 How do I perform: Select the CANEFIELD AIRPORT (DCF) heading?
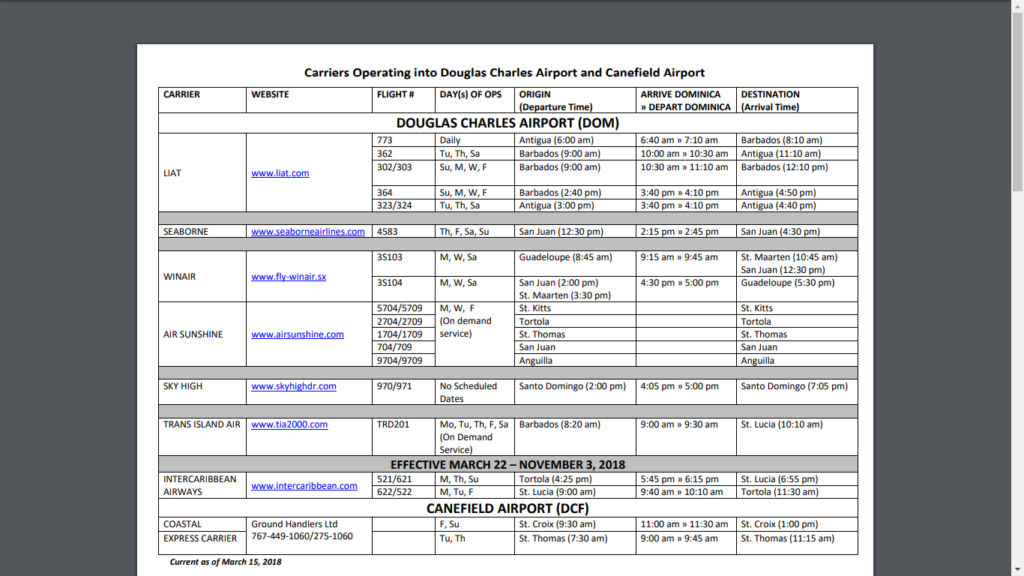[507, 508]
